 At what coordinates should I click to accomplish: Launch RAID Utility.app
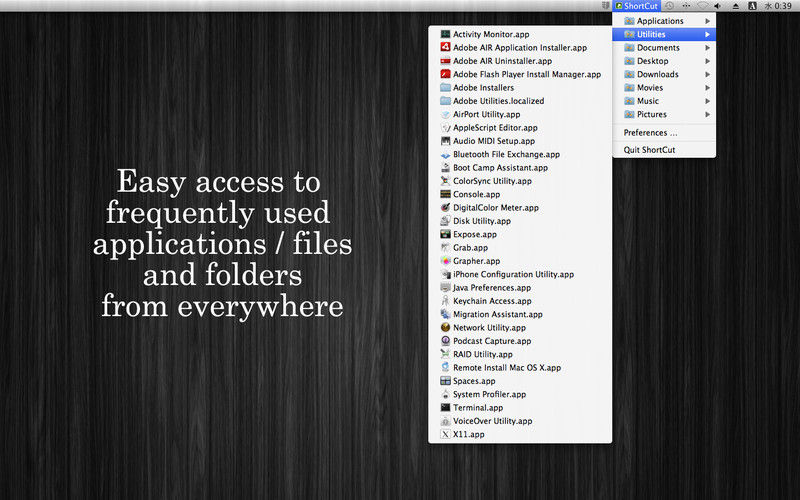[x=520, y=354]
